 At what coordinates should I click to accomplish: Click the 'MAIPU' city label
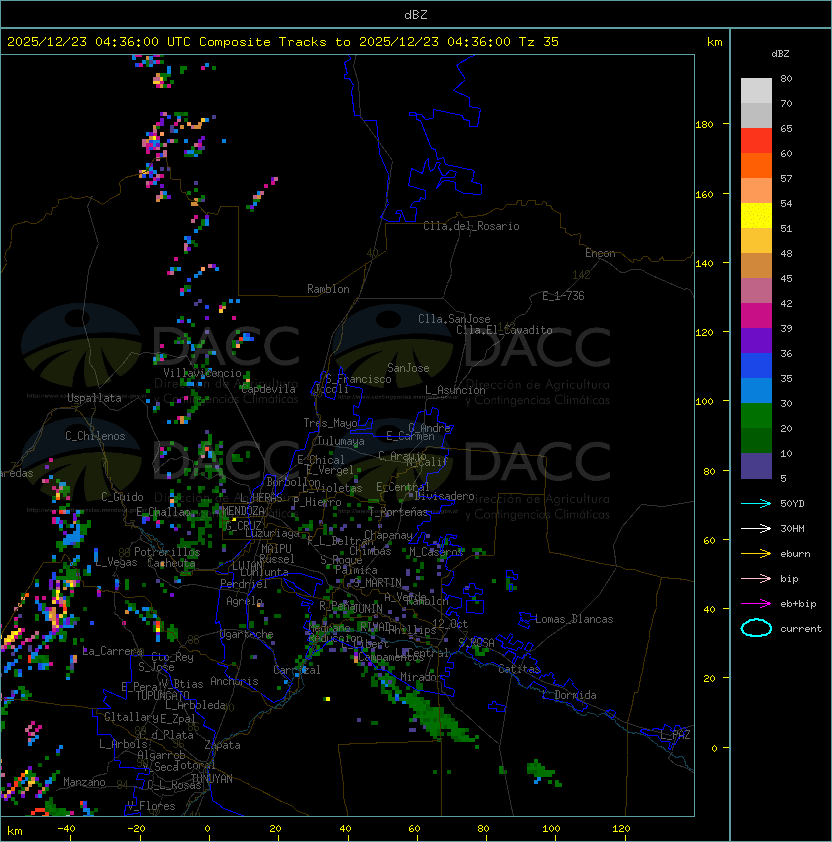tap(276, 549)
